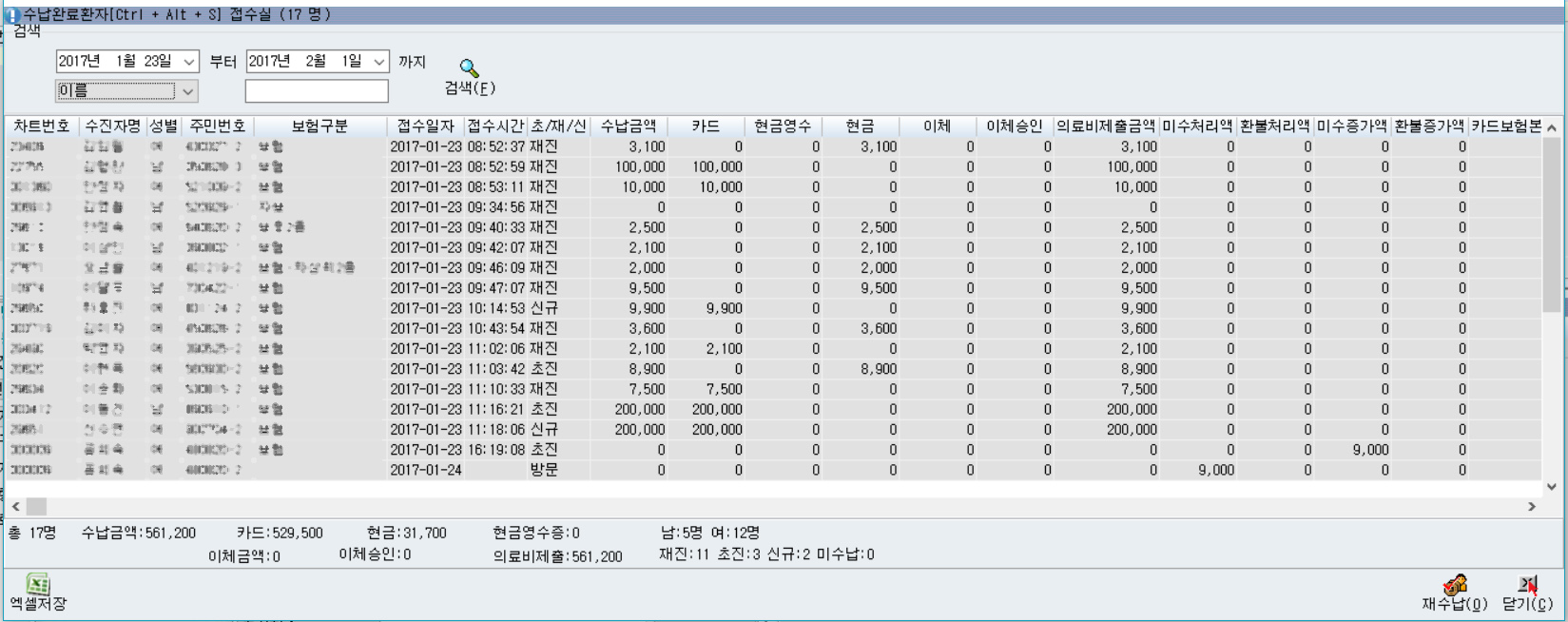Click the 접수일자 column header

[425, 126]
